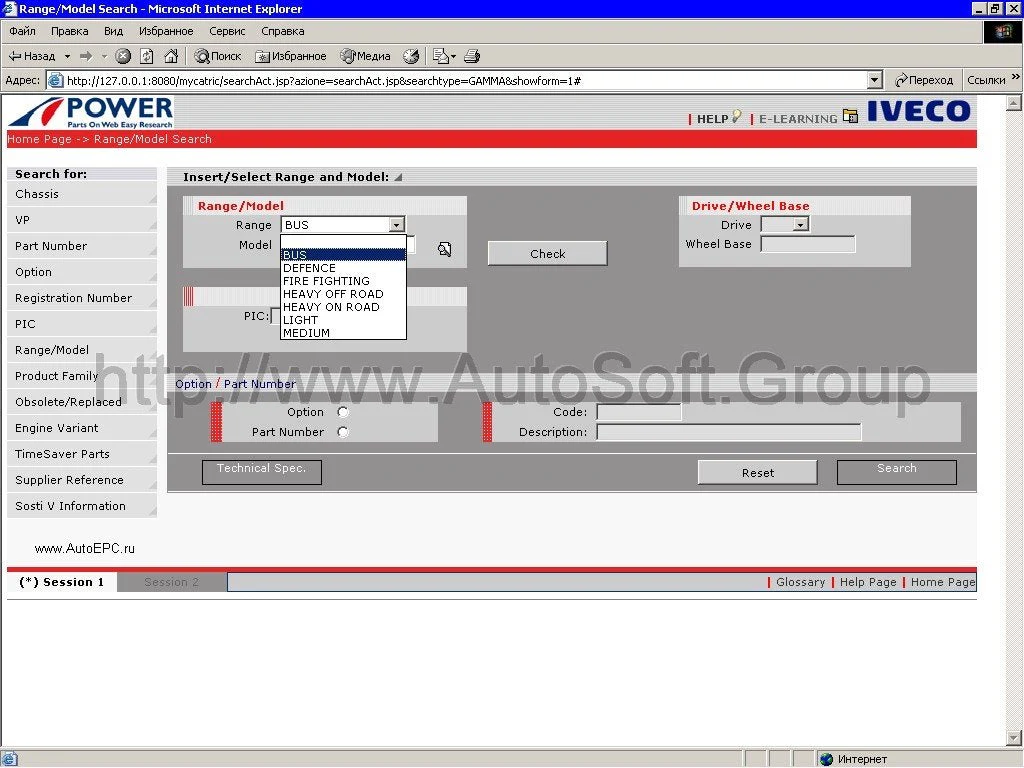Screen dimensions: 1024x768
Task: Open the Сервис menu
Action: tap(227, 31)
